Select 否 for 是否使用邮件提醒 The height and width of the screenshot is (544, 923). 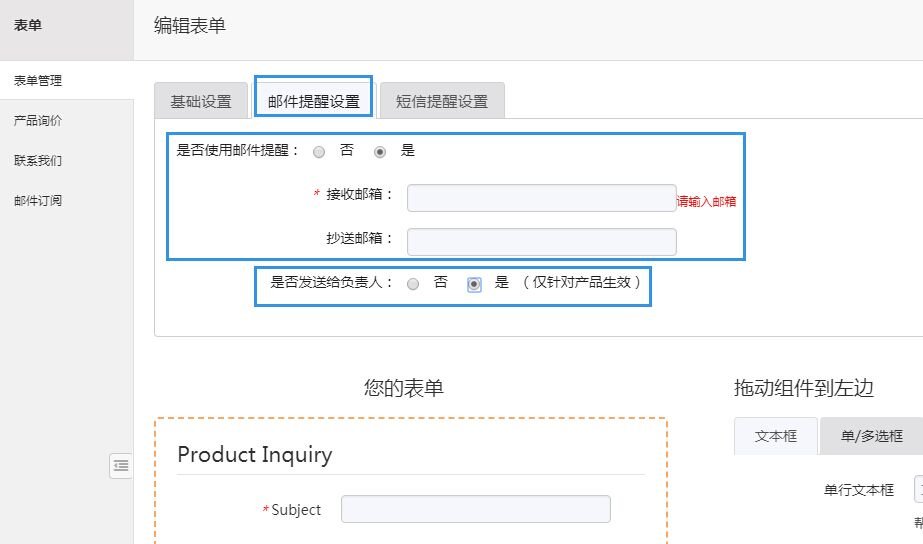319,152
